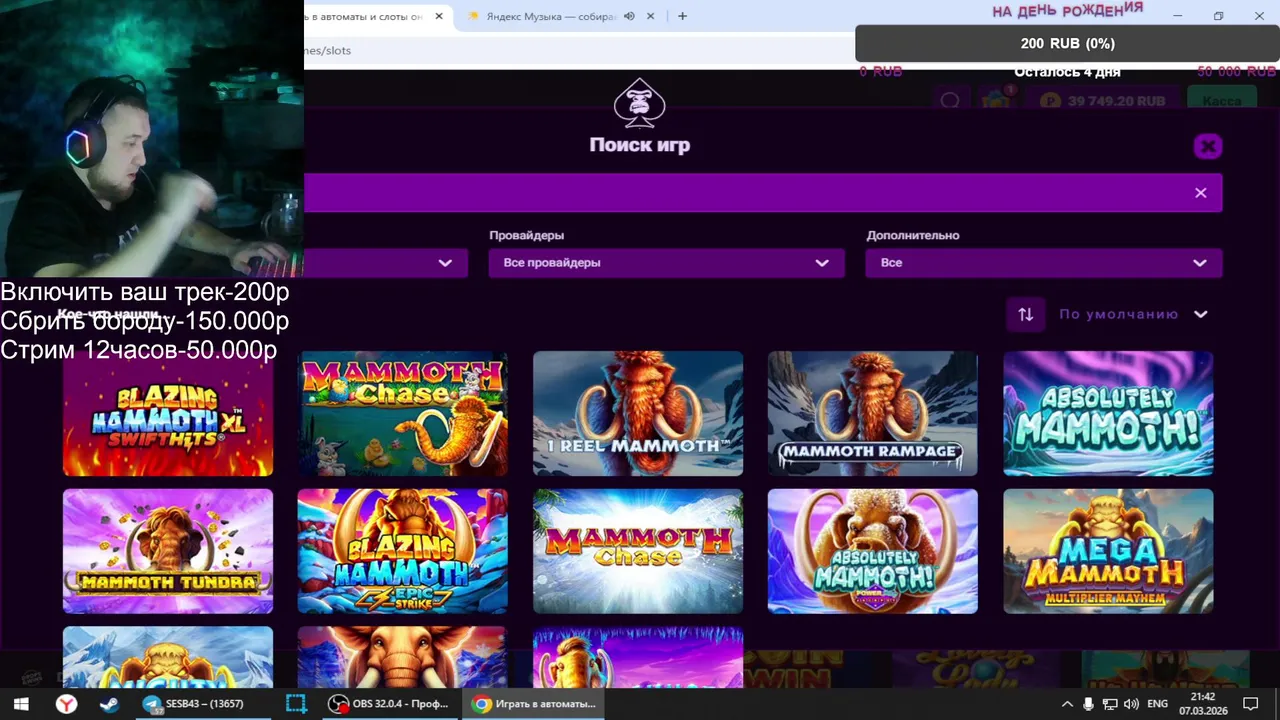Open the Mammoth Tundra game
The width and height of the screenshot is (1280, 720).
pyautogui.click(x=168, y=551)
